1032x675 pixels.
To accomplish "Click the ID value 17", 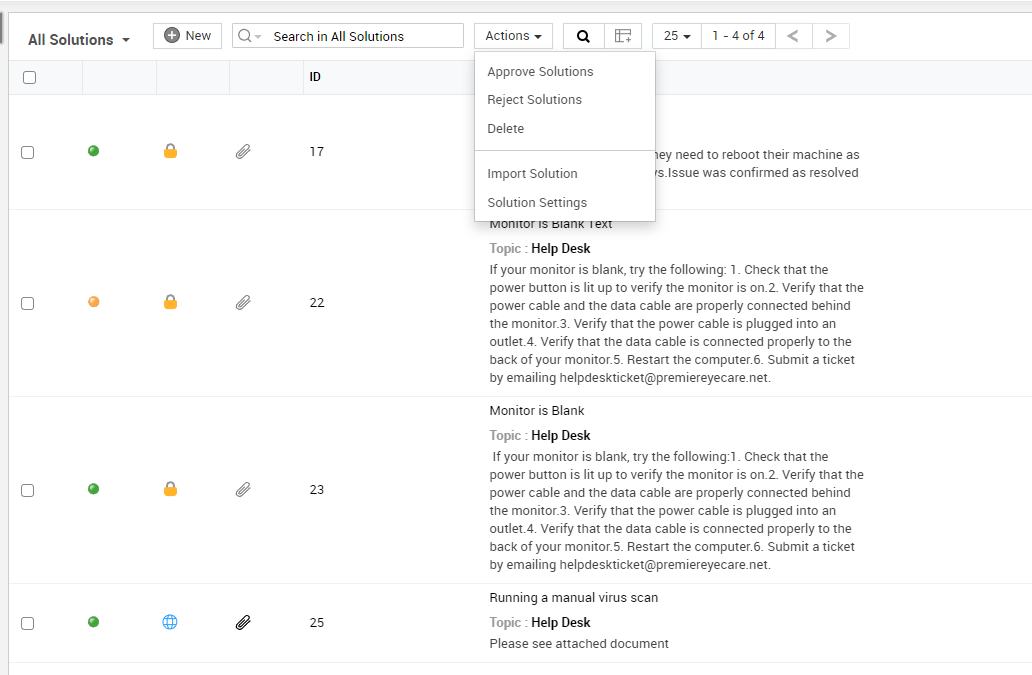I will 317,152.
